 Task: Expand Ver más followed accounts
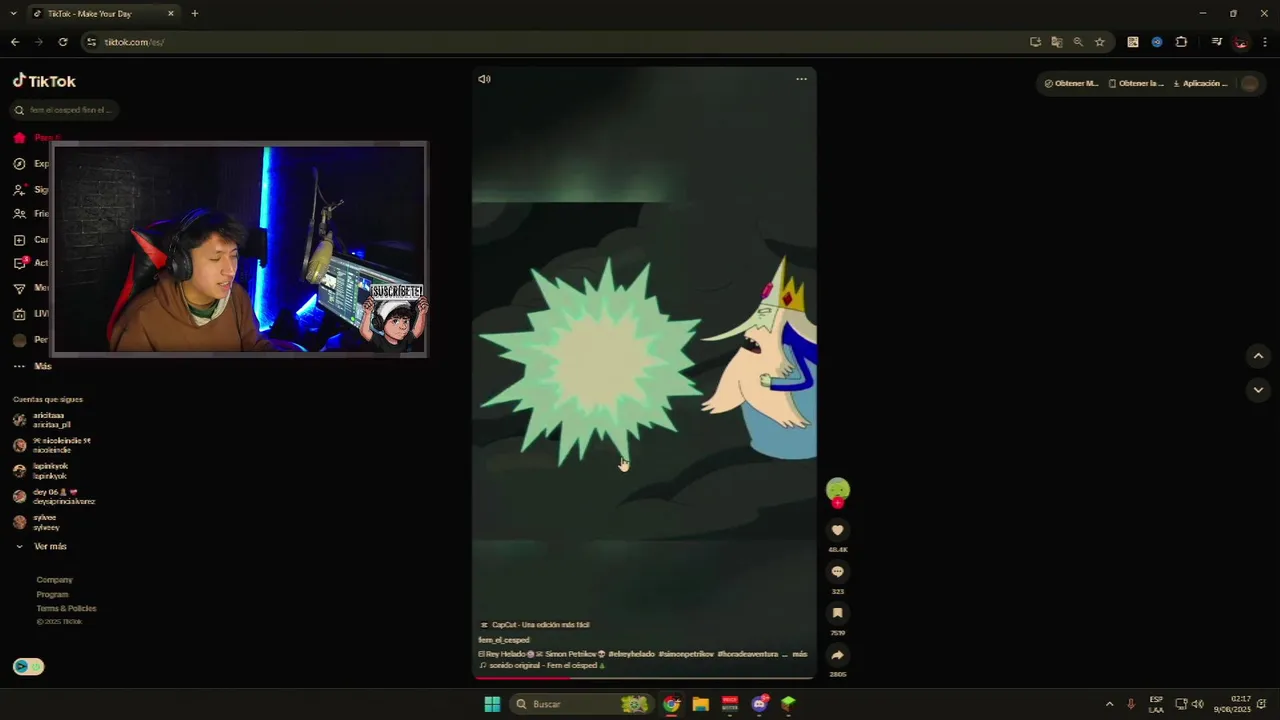click(x=41, y=546)
